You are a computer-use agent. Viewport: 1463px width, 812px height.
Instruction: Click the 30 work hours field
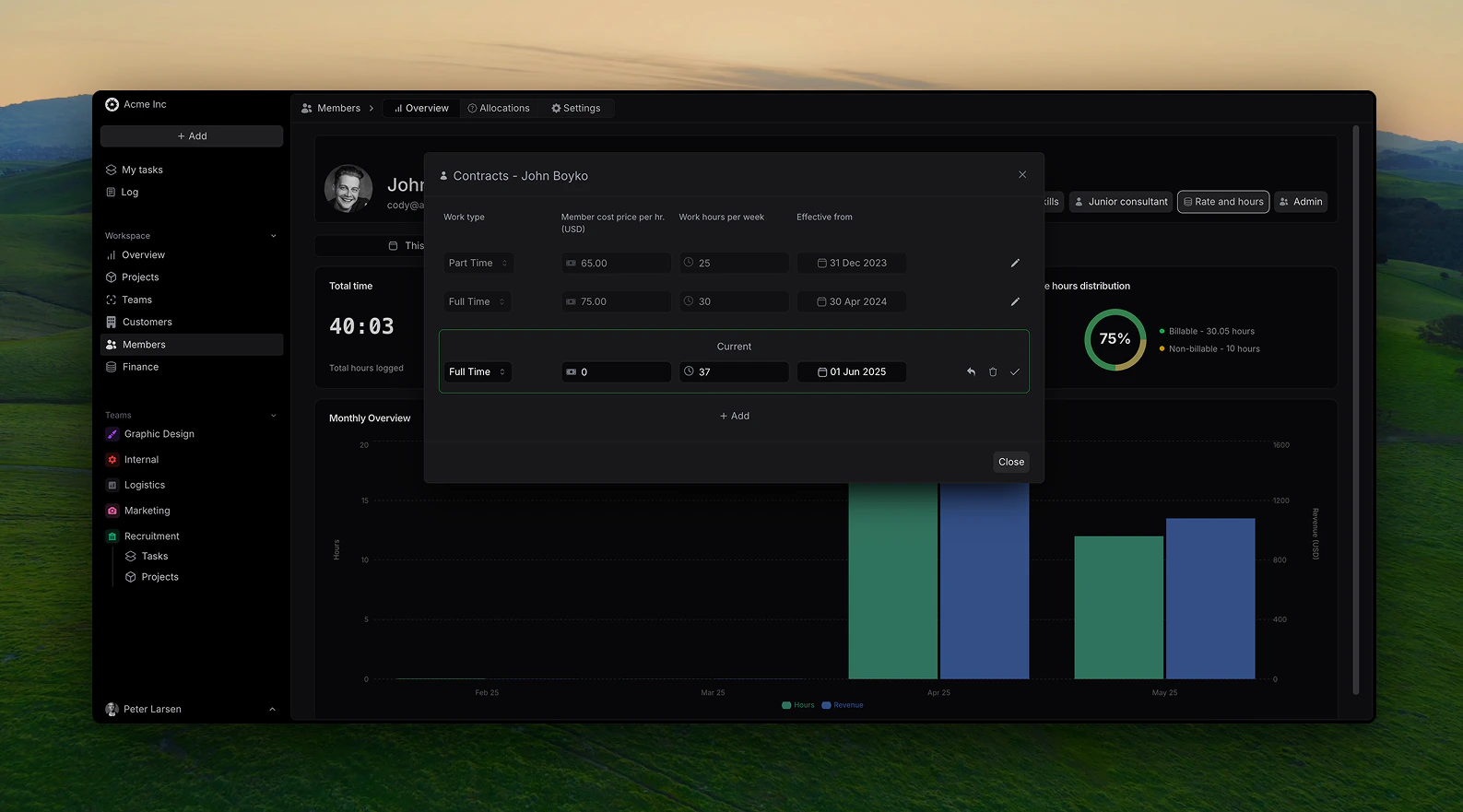pos(734,301)
